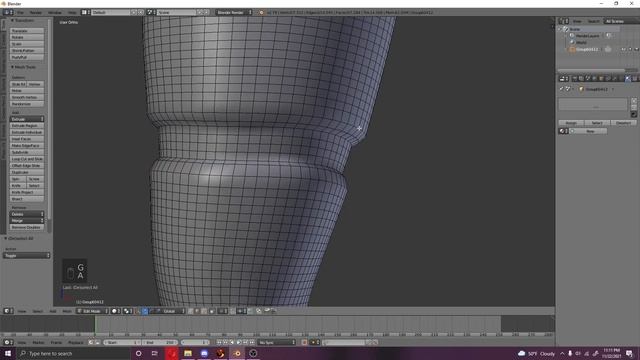Click the Subdivide button
The height and width of the screenshot is (360, 640).
click(x=27, y=152)
